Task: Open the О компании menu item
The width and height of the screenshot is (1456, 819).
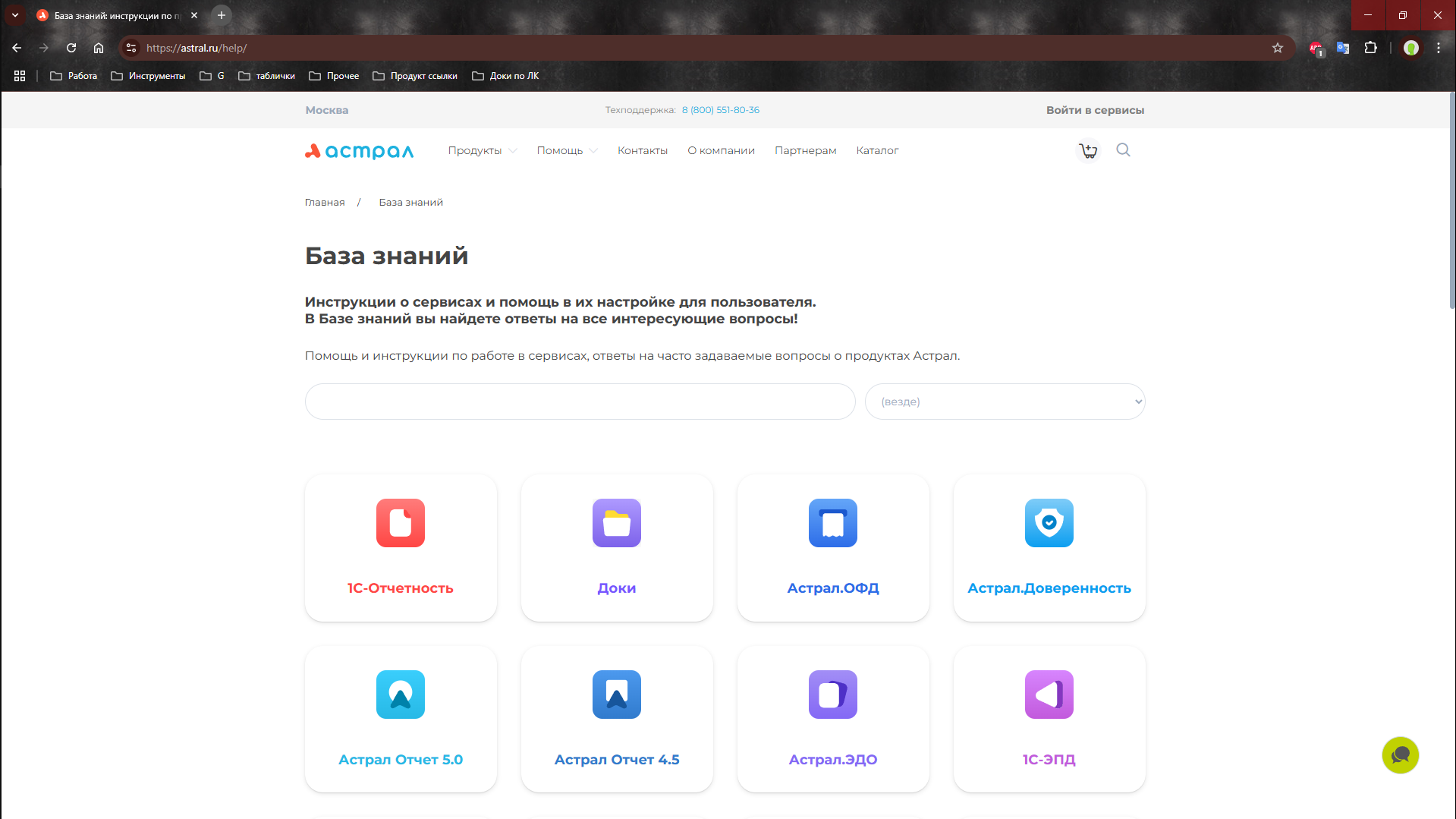Action: (722, 150)
